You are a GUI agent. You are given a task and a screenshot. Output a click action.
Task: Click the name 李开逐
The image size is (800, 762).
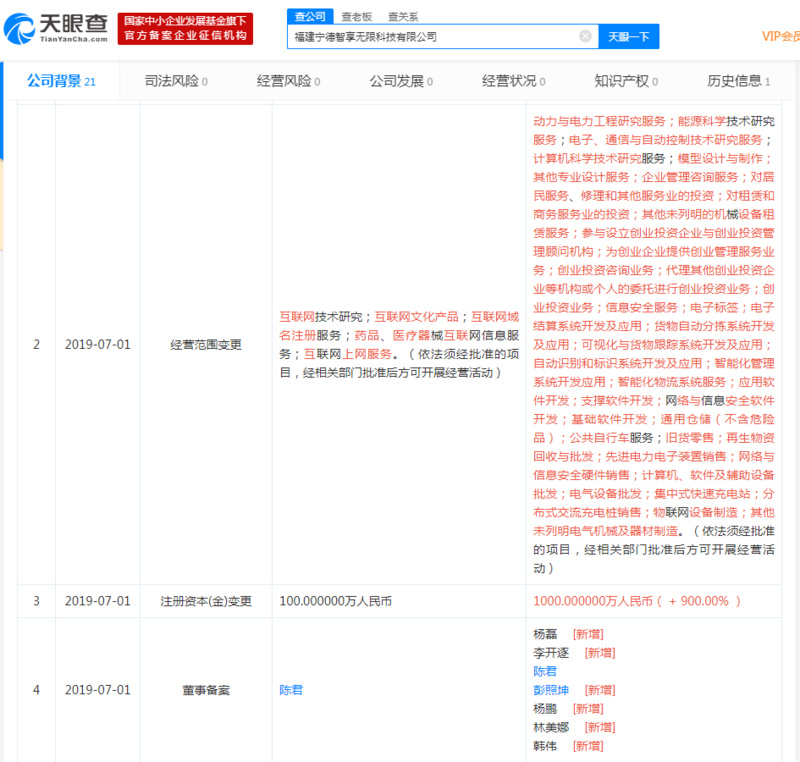[x=551, y=653]
